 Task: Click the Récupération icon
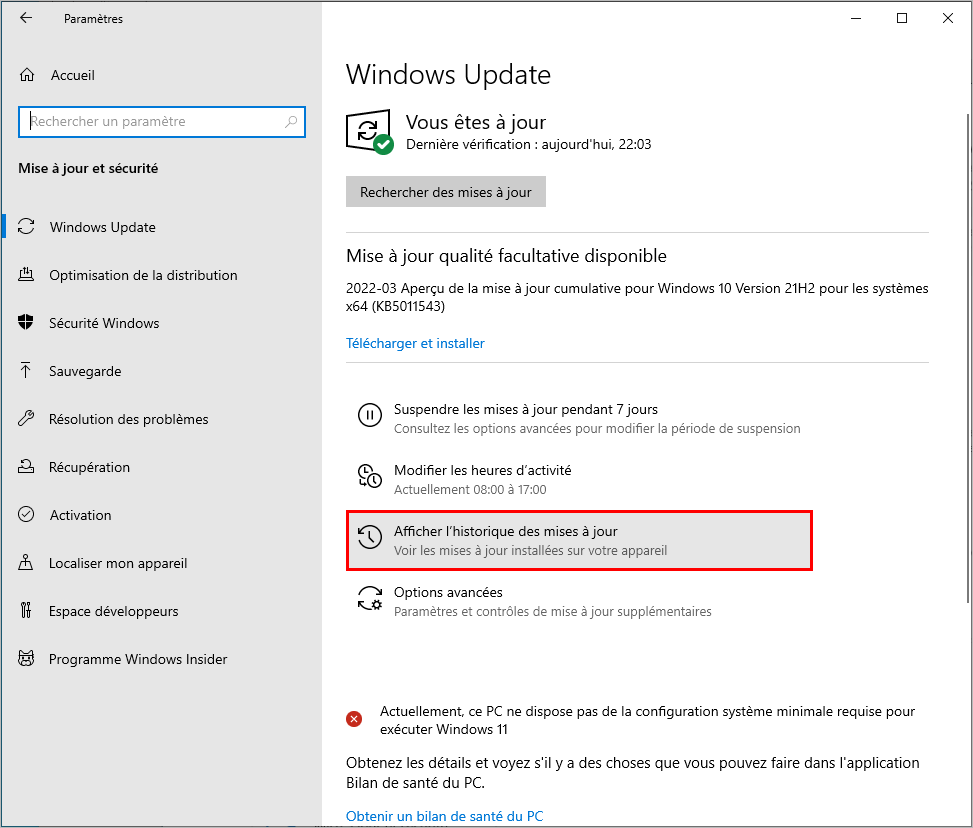tap(26, 466)
